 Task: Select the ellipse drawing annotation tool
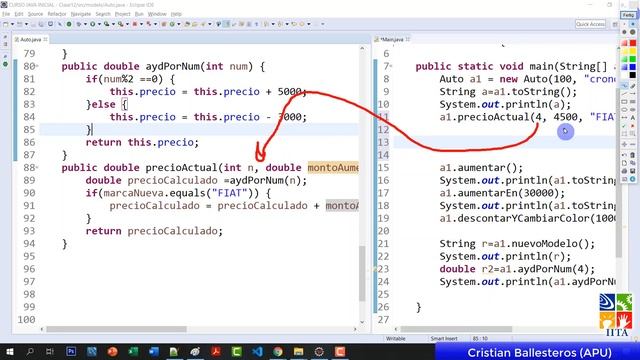624,109
